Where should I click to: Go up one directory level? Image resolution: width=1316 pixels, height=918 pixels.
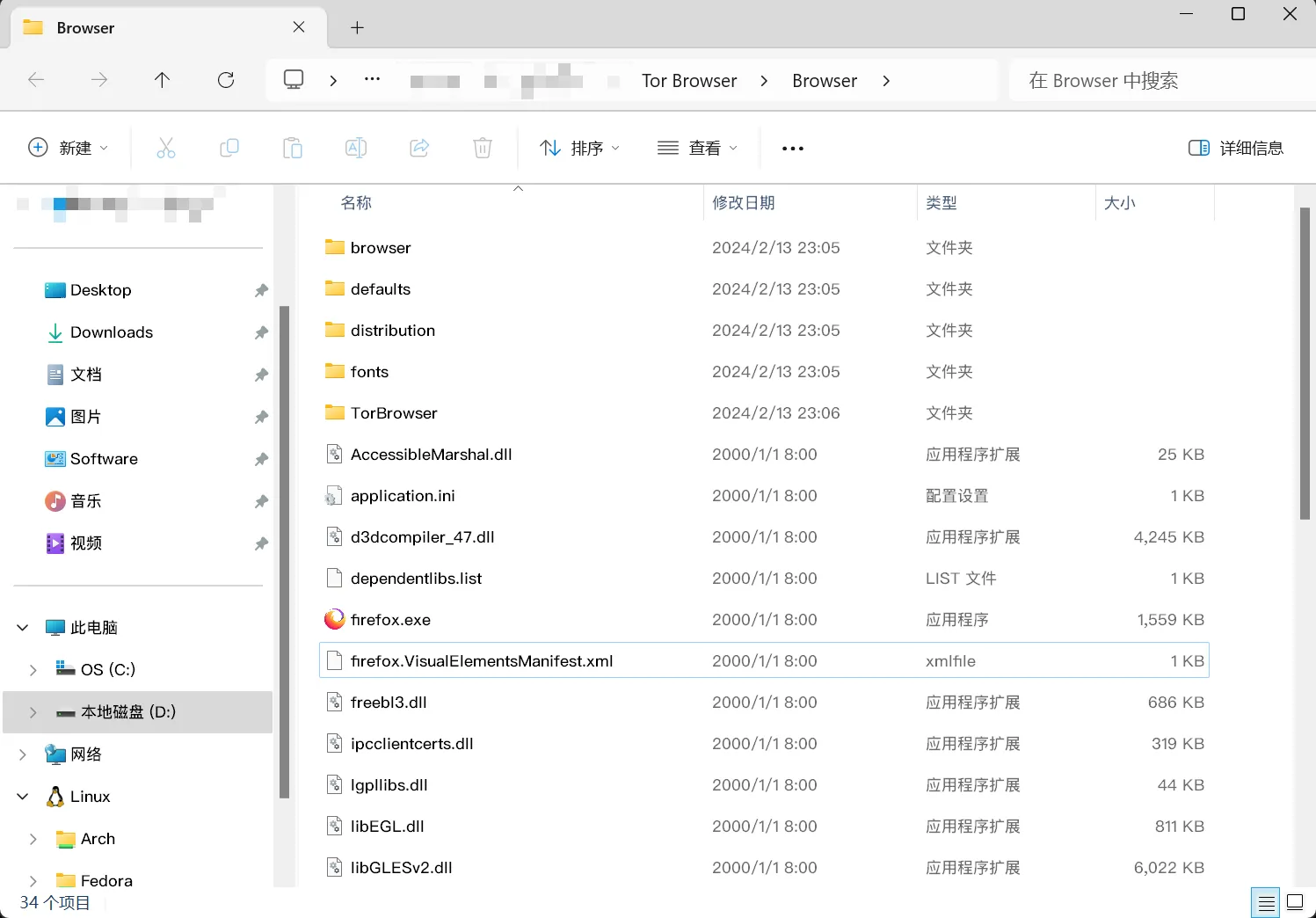pyautogui.click(x=163, y=80)
